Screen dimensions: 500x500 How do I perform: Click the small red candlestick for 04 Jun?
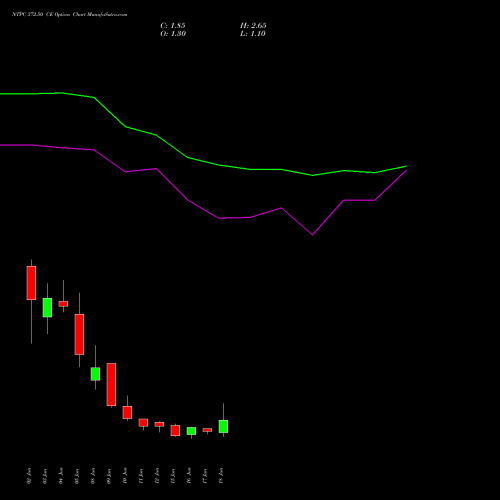tap(63, 304)
